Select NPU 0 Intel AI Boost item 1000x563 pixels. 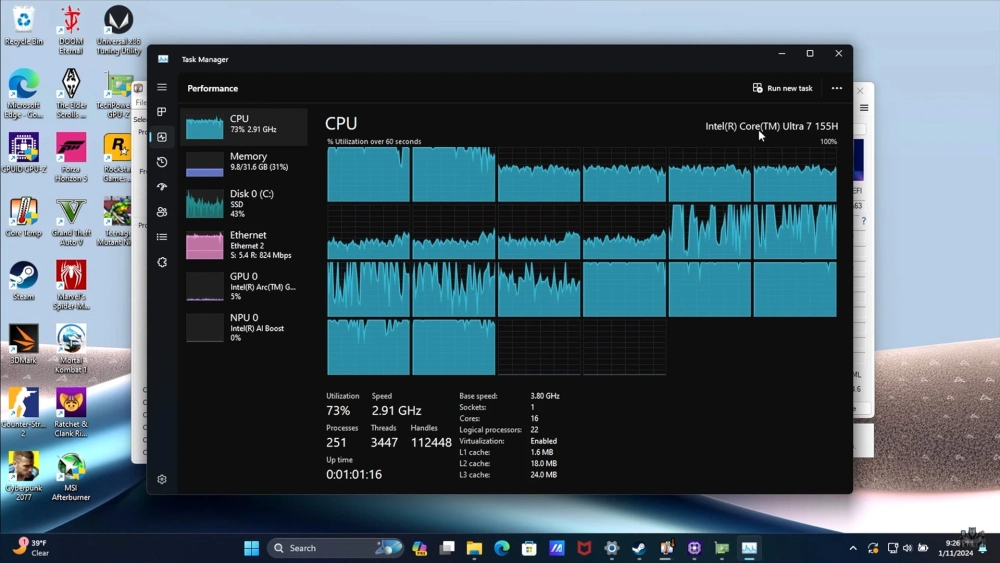(244, 327)
